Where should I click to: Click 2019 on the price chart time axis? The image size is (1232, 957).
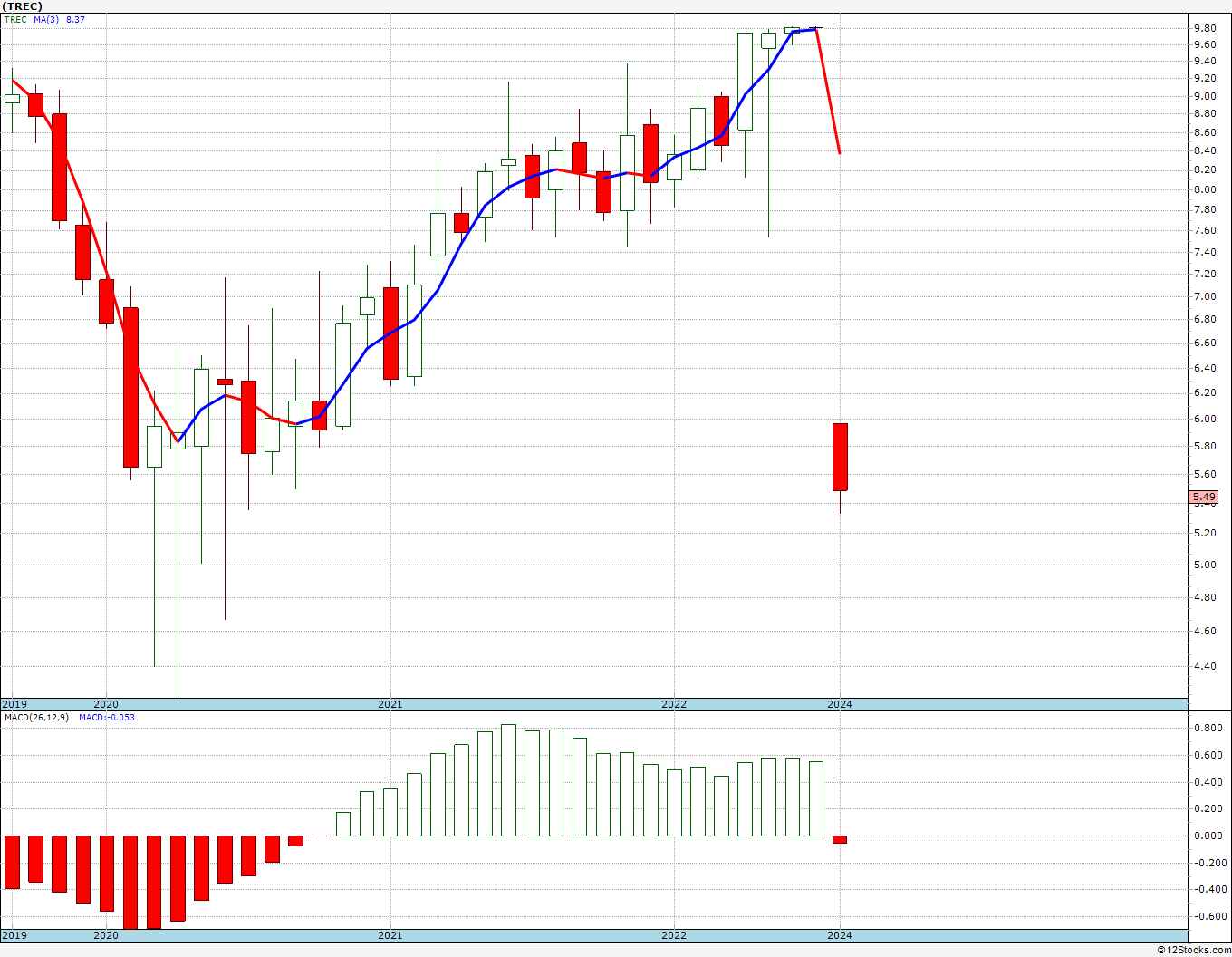14,704
